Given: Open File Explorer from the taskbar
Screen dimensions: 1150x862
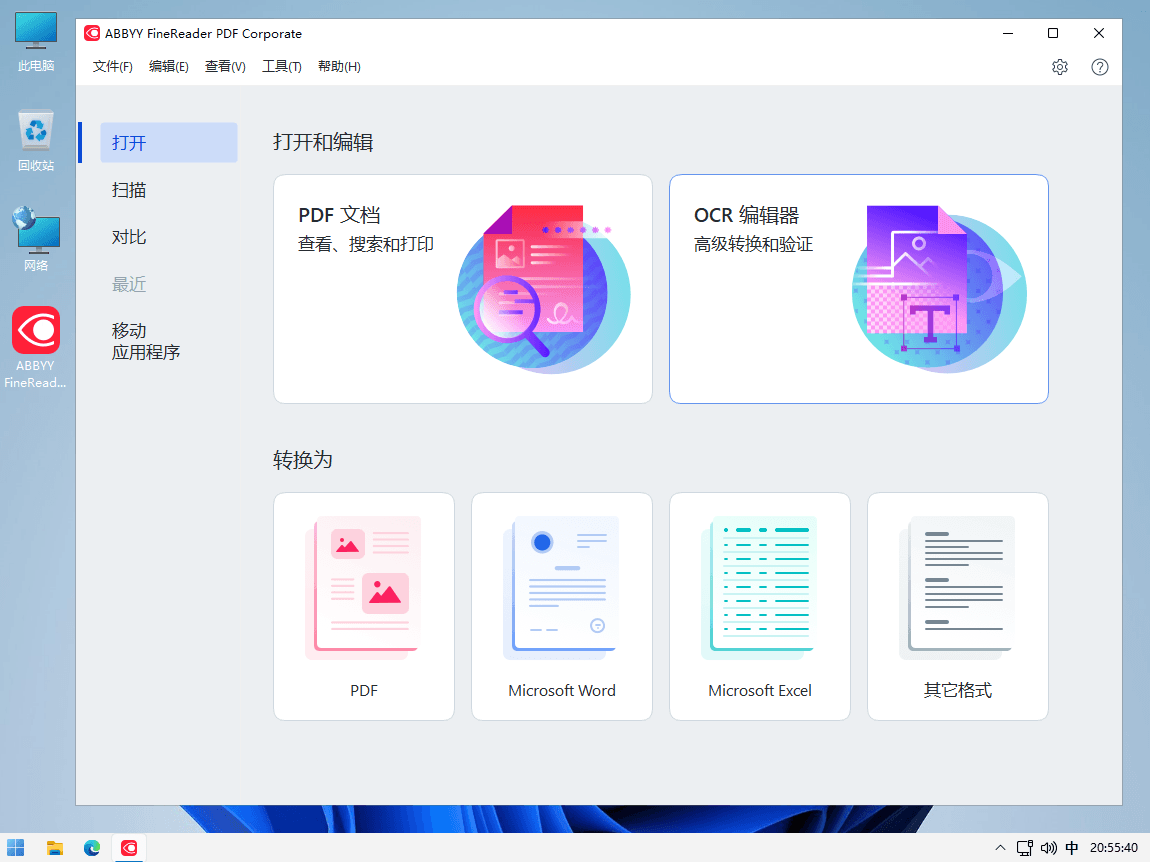Looking at the screenshot, I should pos(55,848).
